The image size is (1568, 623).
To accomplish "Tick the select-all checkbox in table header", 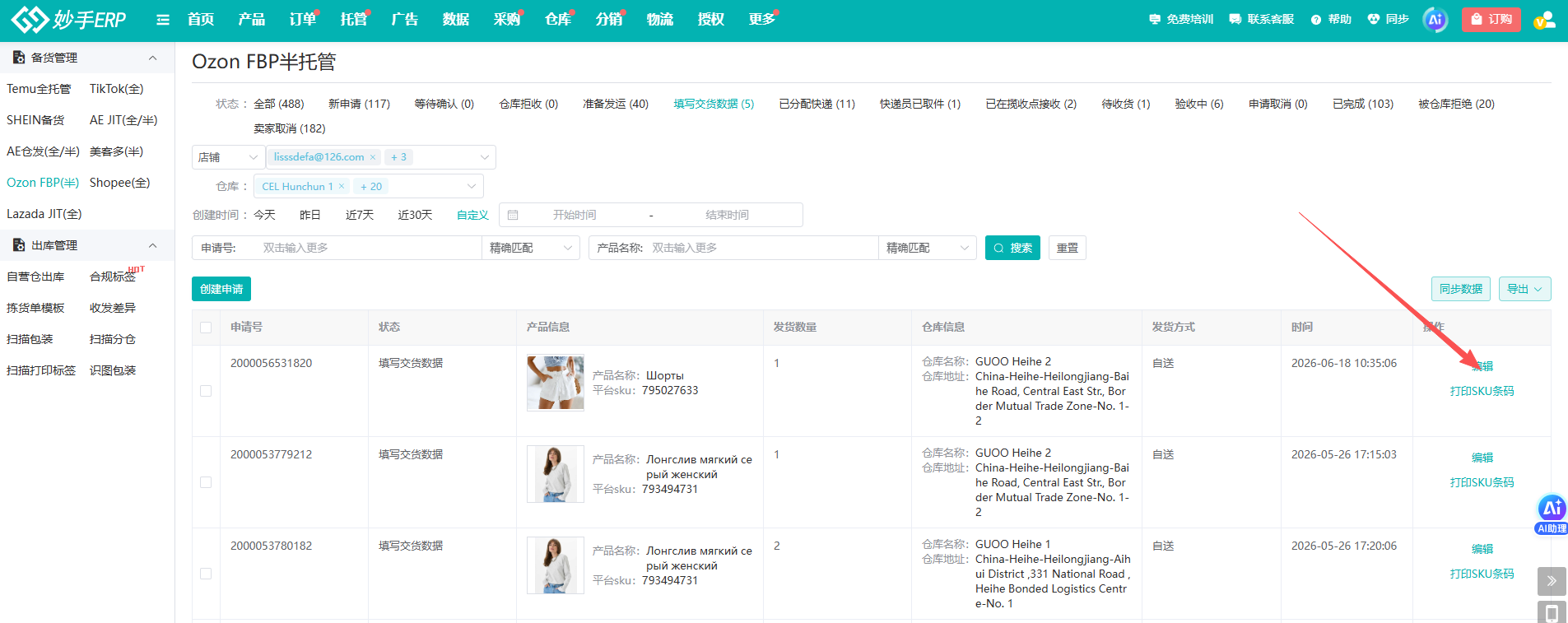I will [x=206, y=328].
